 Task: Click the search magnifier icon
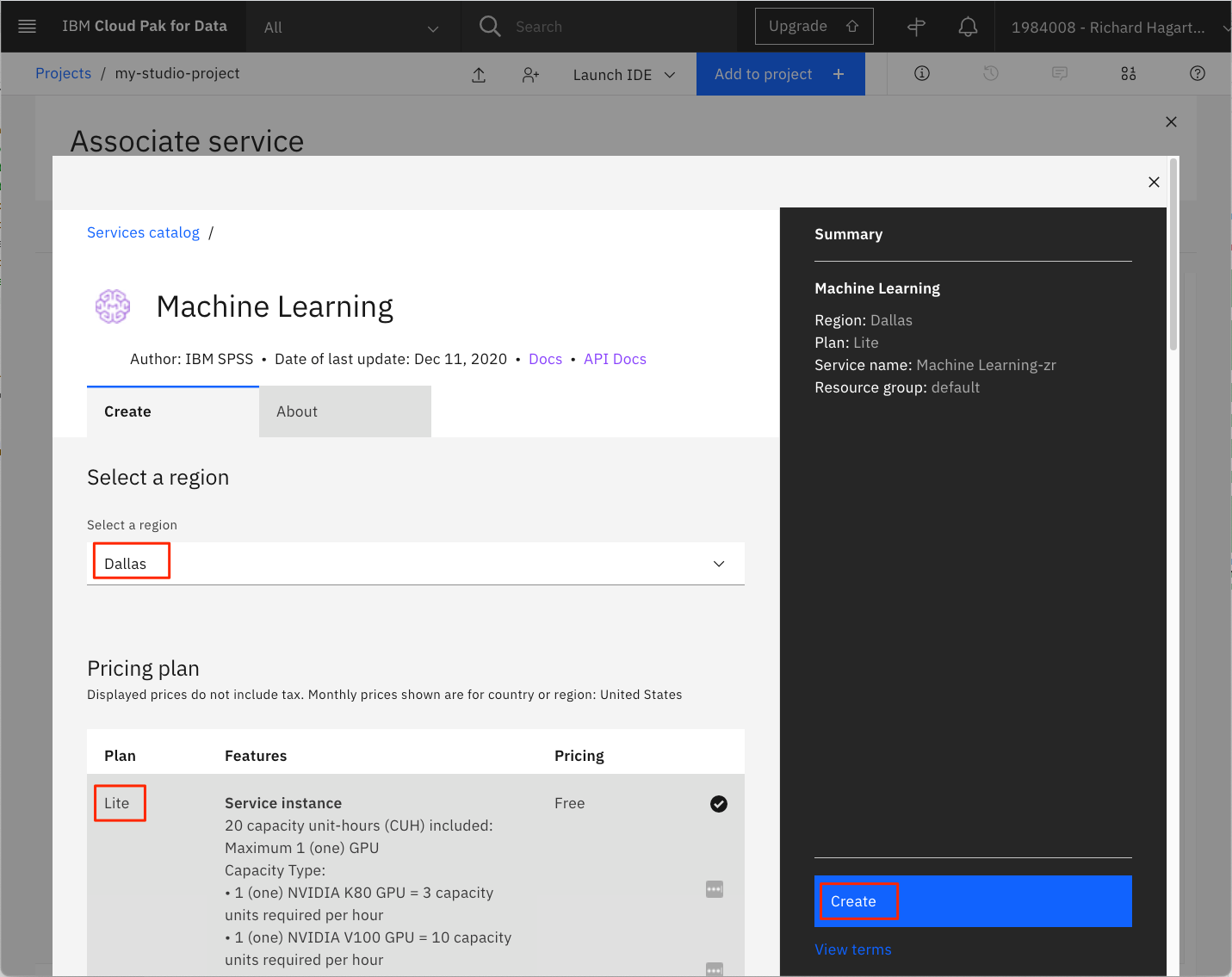490,27
